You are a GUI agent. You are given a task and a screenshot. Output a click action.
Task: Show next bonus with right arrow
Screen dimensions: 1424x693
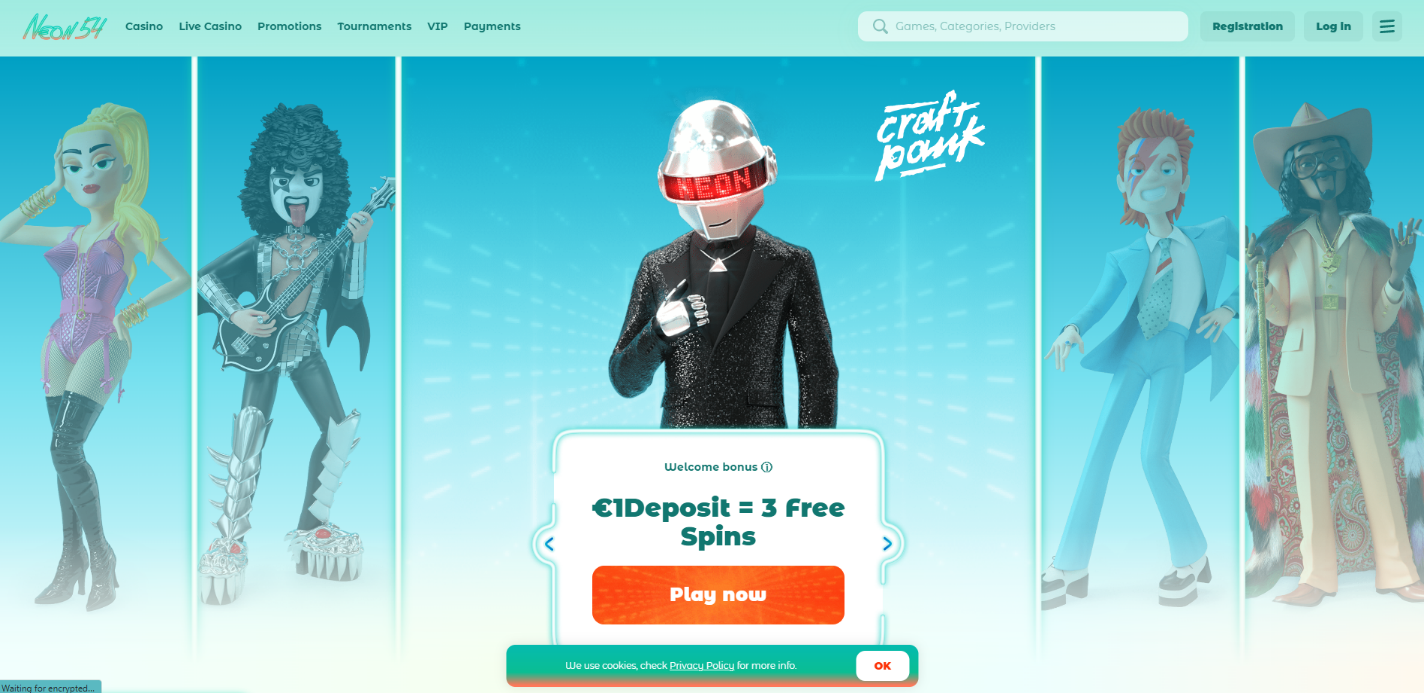coord(887,544)
